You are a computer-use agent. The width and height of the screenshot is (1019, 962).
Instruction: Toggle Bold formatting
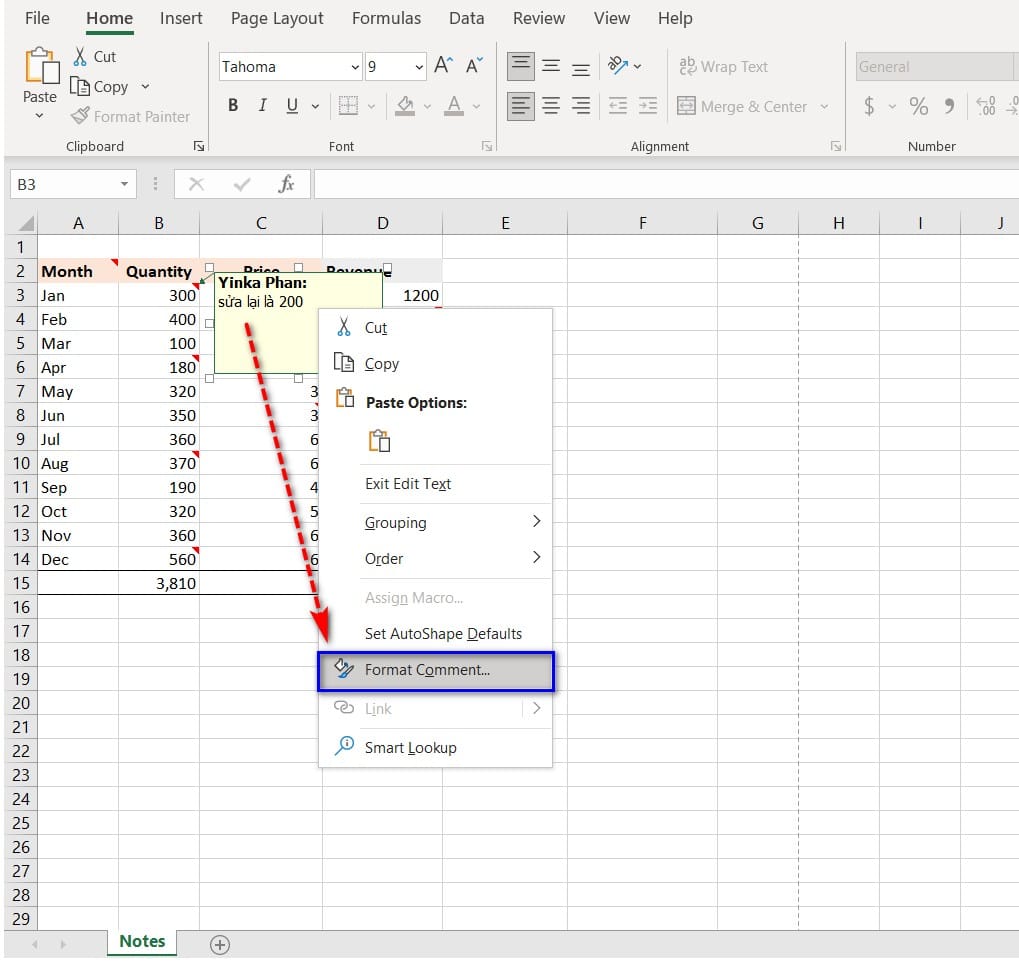tap(233, 106)
